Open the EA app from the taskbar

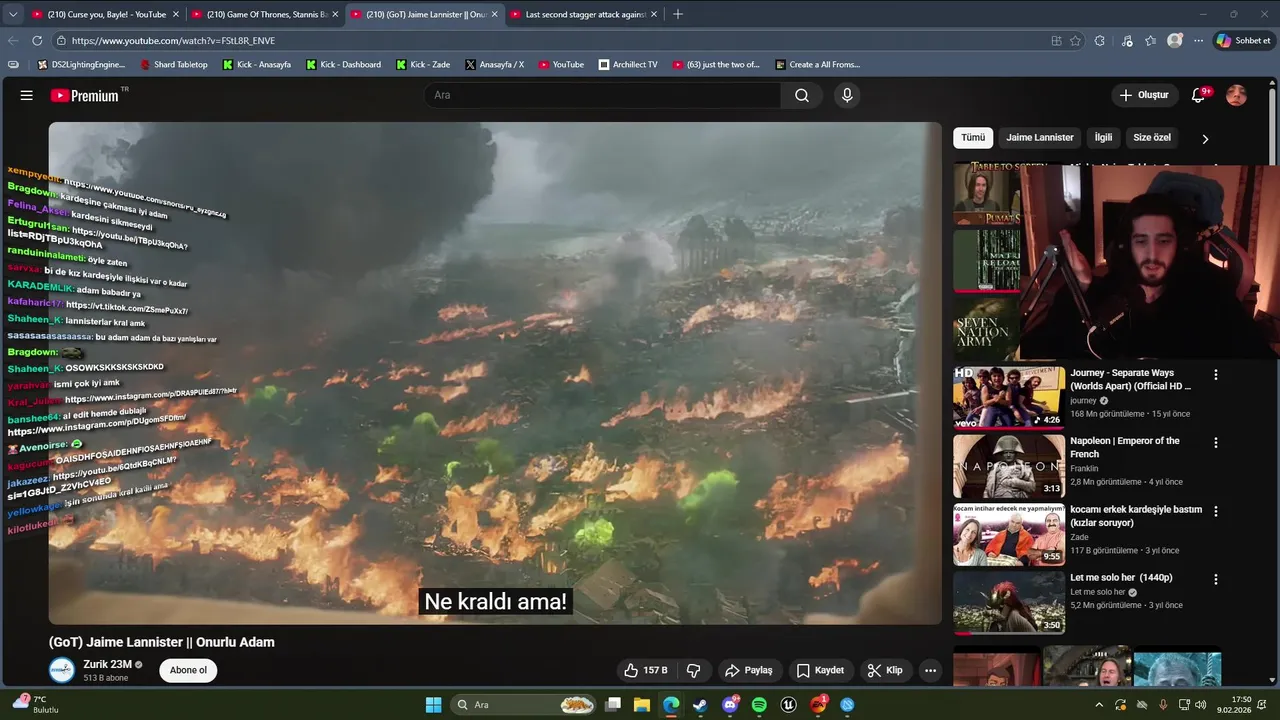point(818,705)
